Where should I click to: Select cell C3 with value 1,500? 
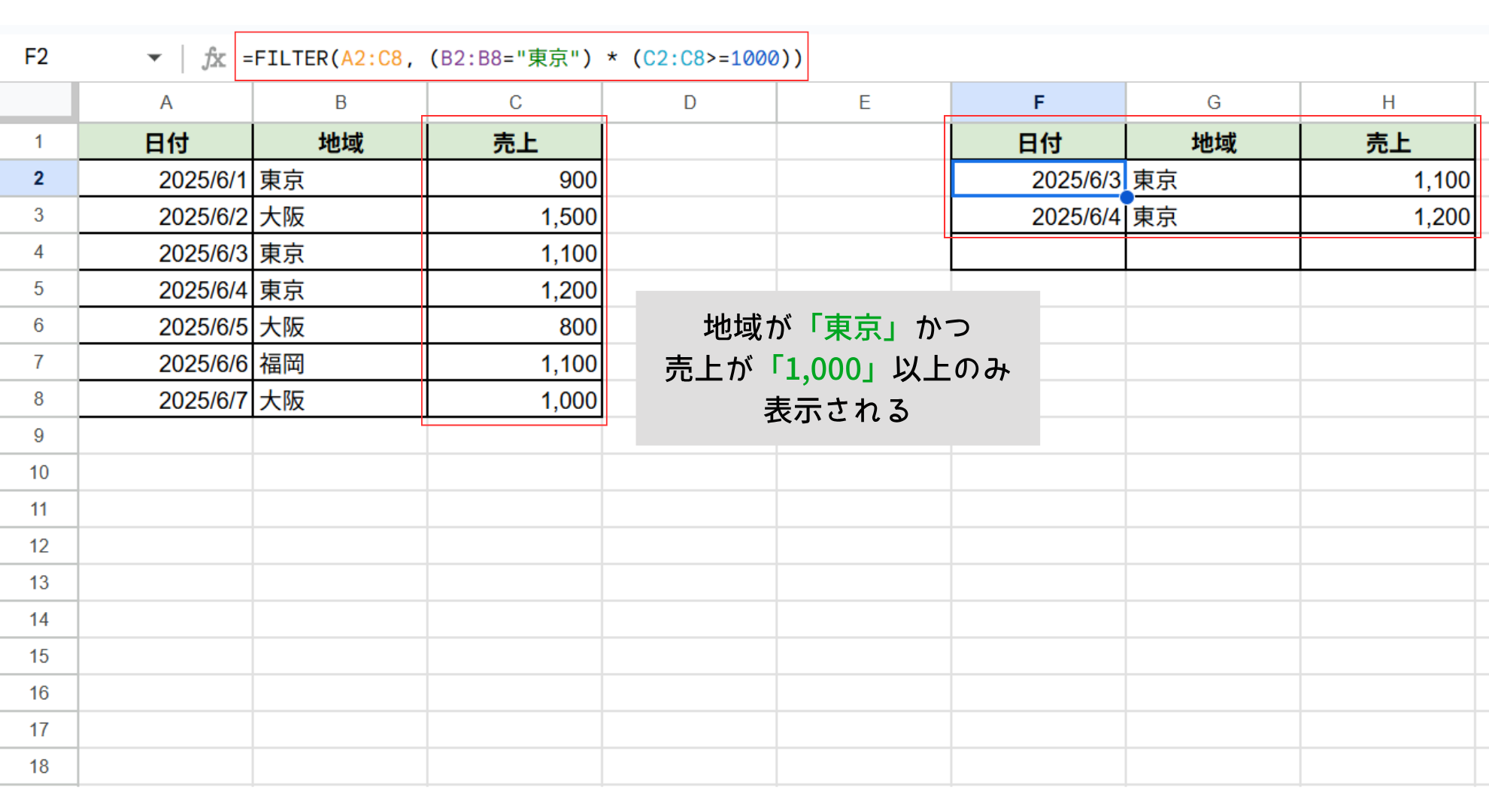(x=515, y=216)
